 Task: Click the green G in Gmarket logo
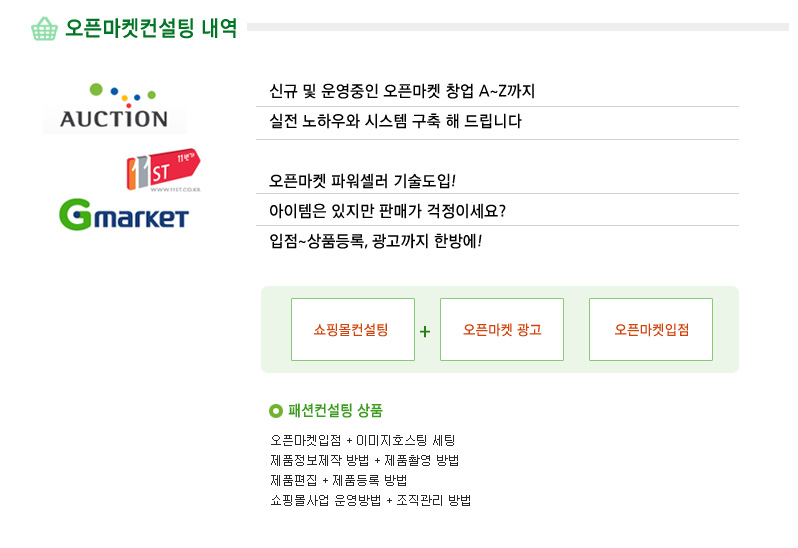tap(75, 215)
